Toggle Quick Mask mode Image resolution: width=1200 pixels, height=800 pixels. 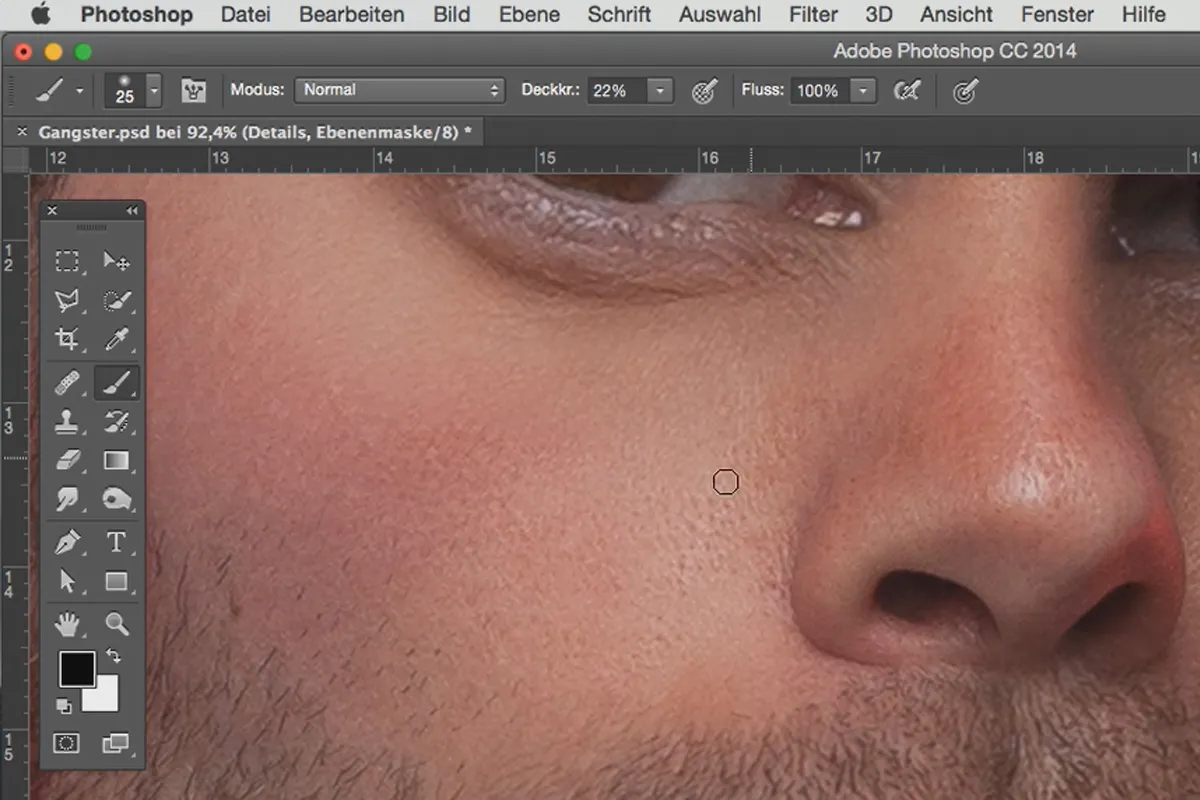point(67,744)
